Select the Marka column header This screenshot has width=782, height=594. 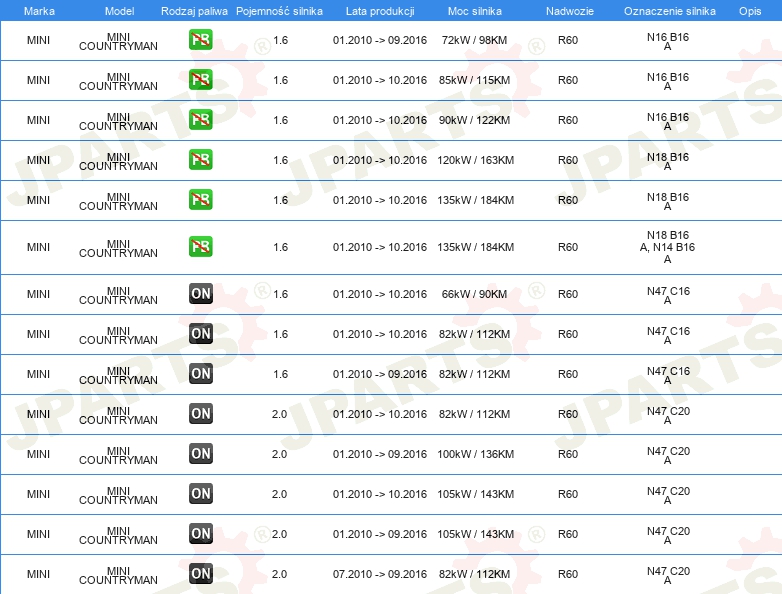pyautogui.click(x=39, y=11)
